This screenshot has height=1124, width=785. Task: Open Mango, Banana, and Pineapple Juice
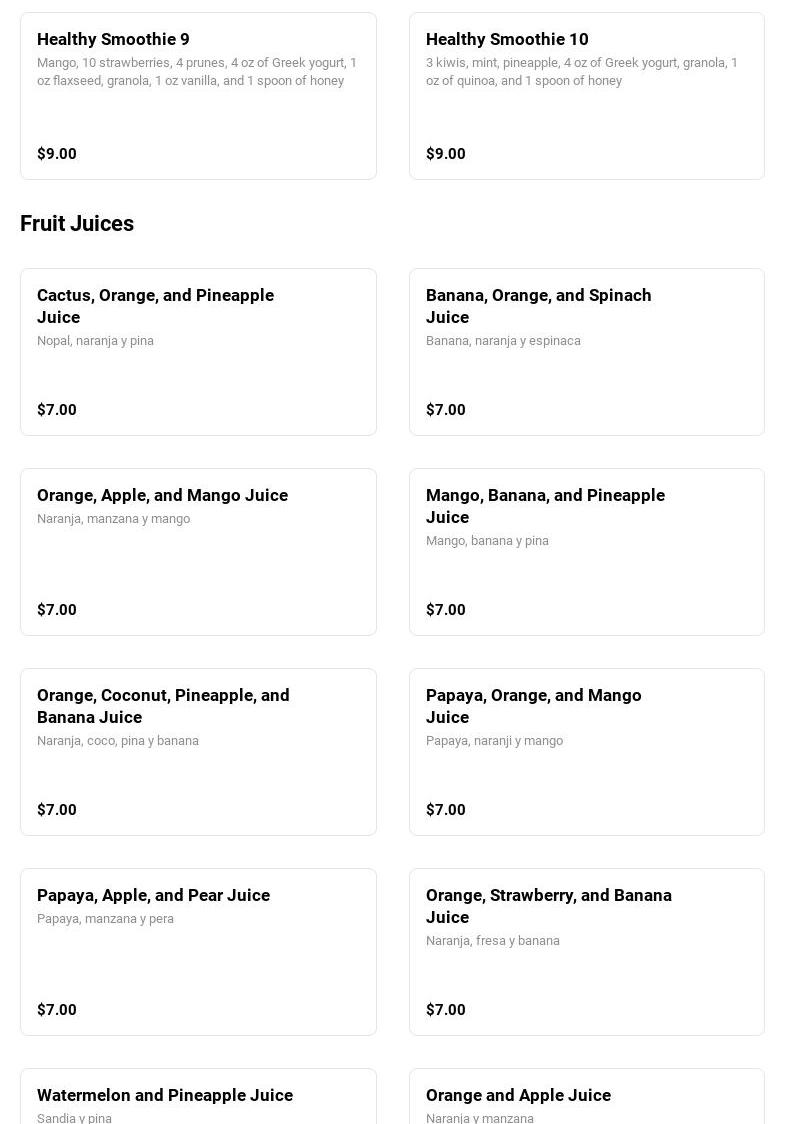586,552
